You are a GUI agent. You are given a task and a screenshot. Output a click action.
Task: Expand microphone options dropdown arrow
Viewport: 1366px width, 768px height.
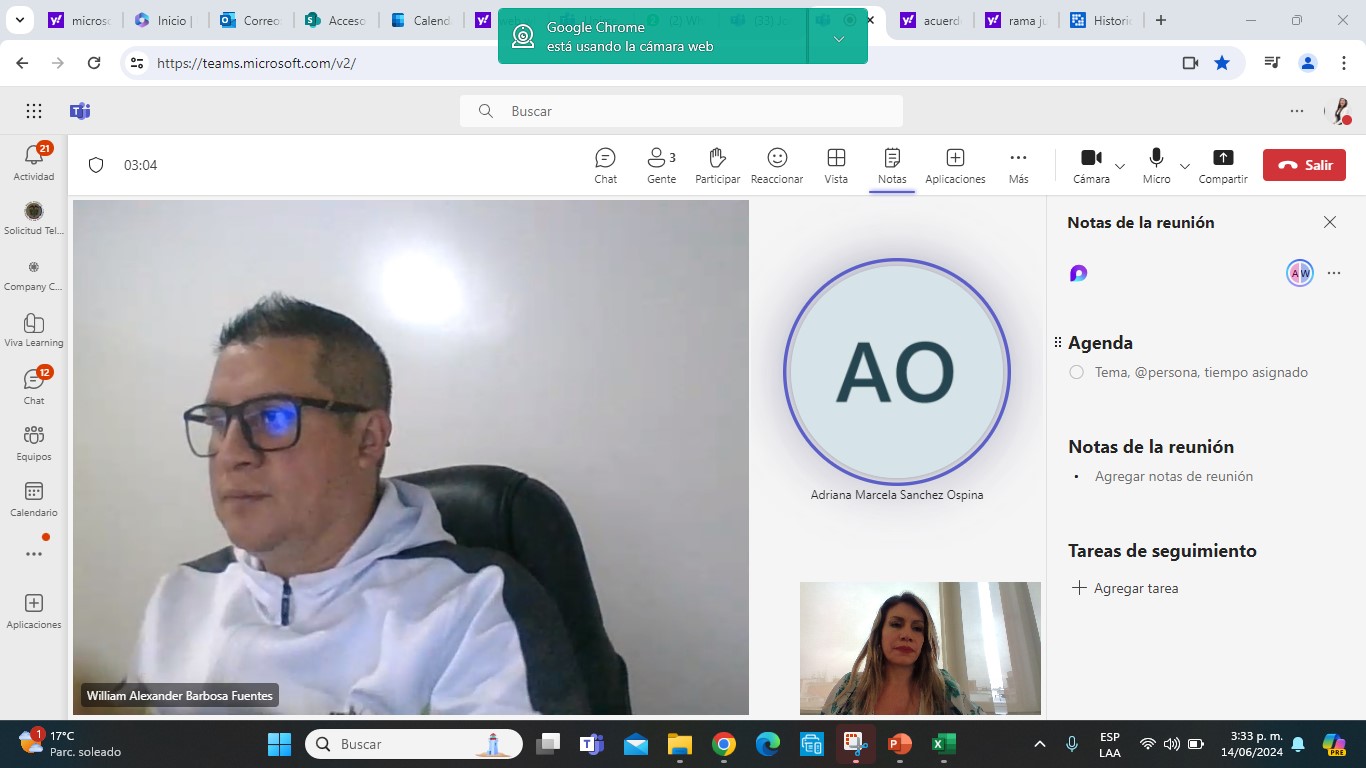pos(1185,166)
